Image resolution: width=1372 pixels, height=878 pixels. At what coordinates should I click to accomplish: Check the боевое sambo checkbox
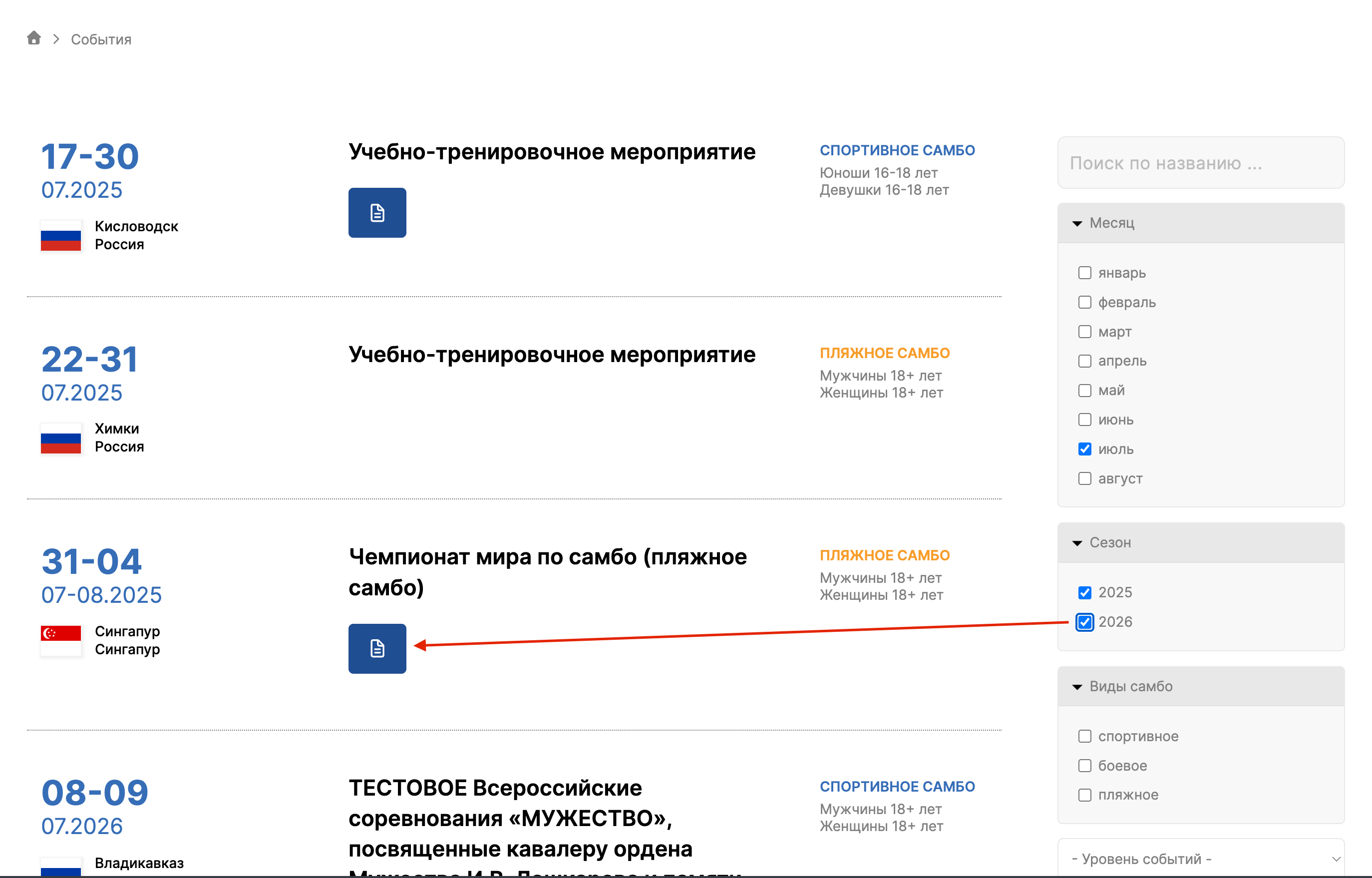(x=1084, y=766)
